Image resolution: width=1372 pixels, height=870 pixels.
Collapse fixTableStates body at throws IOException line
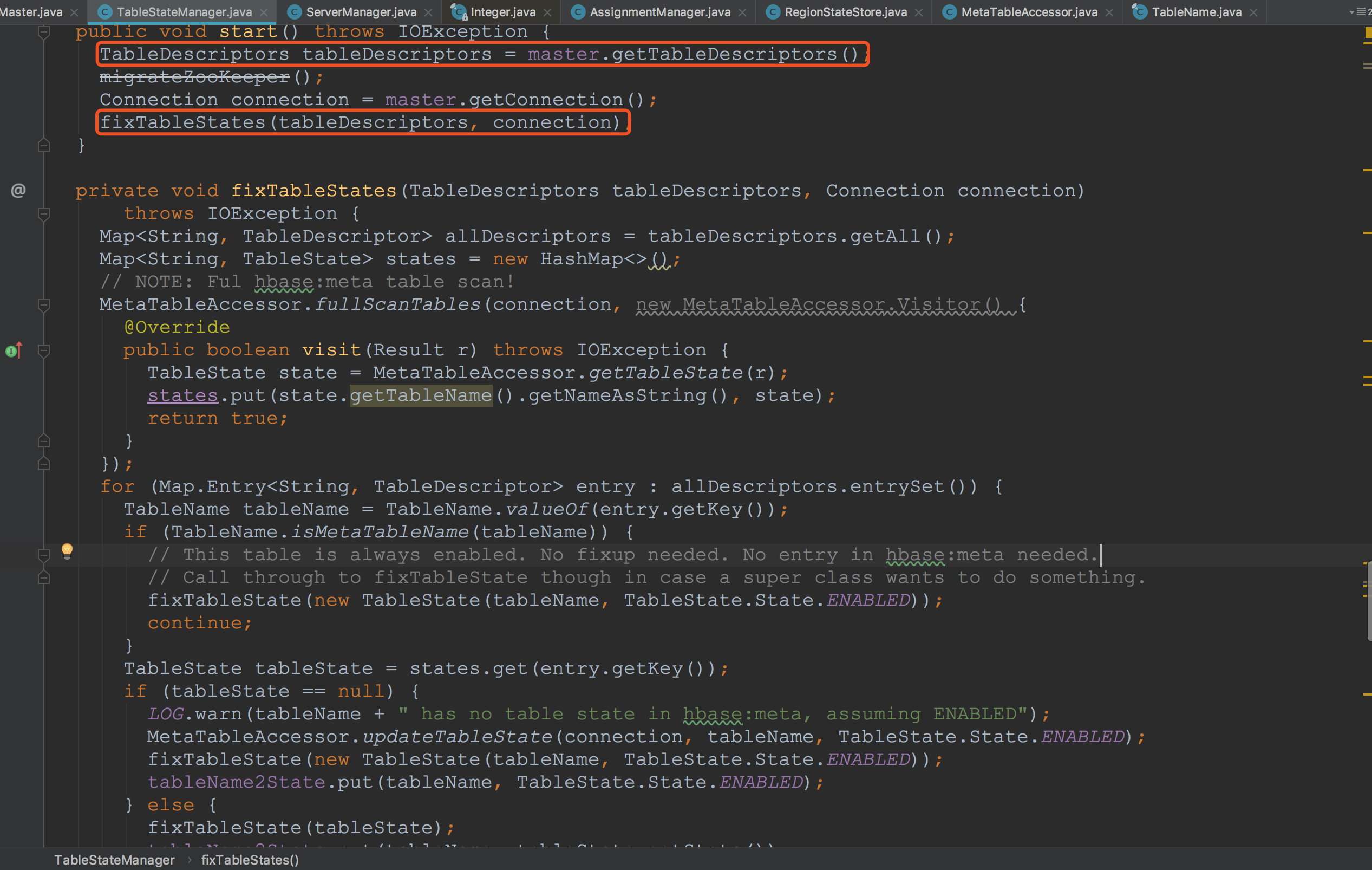click(x=43, y=214)
